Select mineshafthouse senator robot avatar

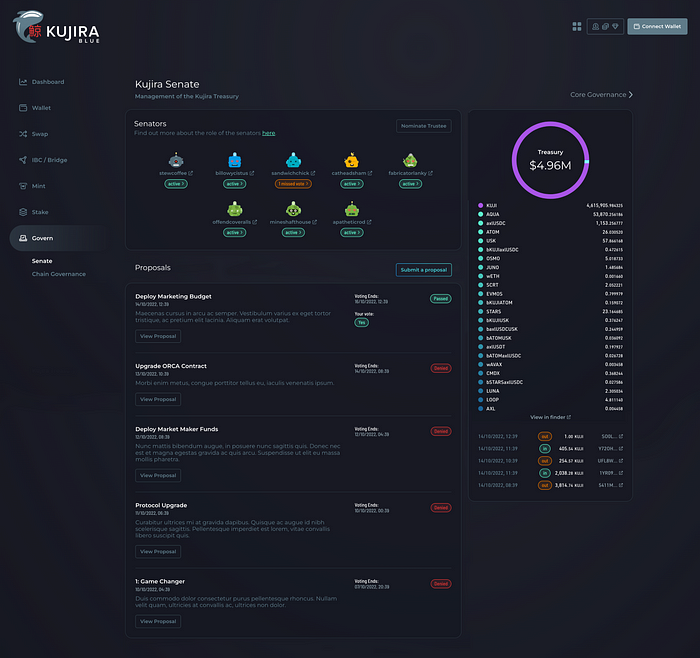[293, 208]
